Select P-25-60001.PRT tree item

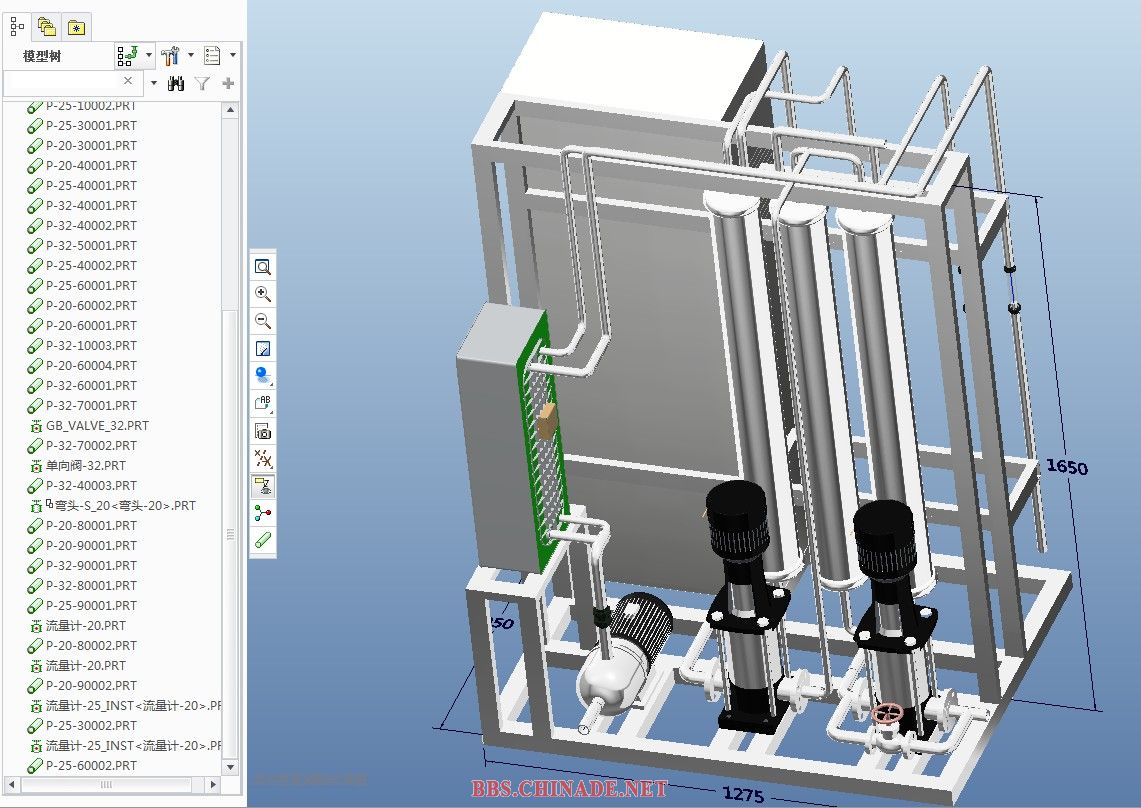(x=92, y=285)
